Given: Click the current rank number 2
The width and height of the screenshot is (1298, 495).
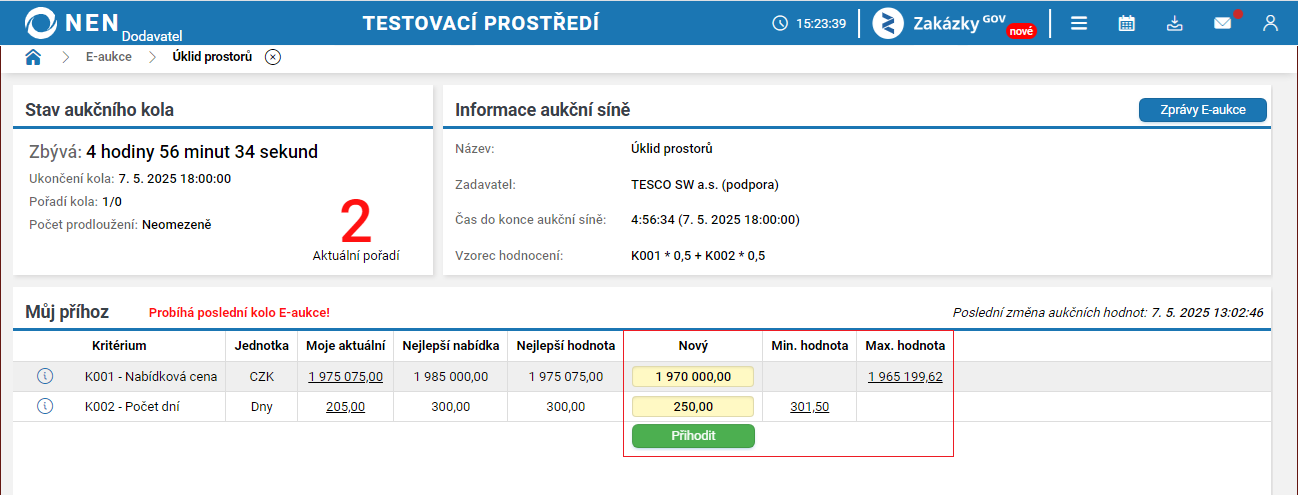Looking at the screenshot, I should click(x=356, y=222).
